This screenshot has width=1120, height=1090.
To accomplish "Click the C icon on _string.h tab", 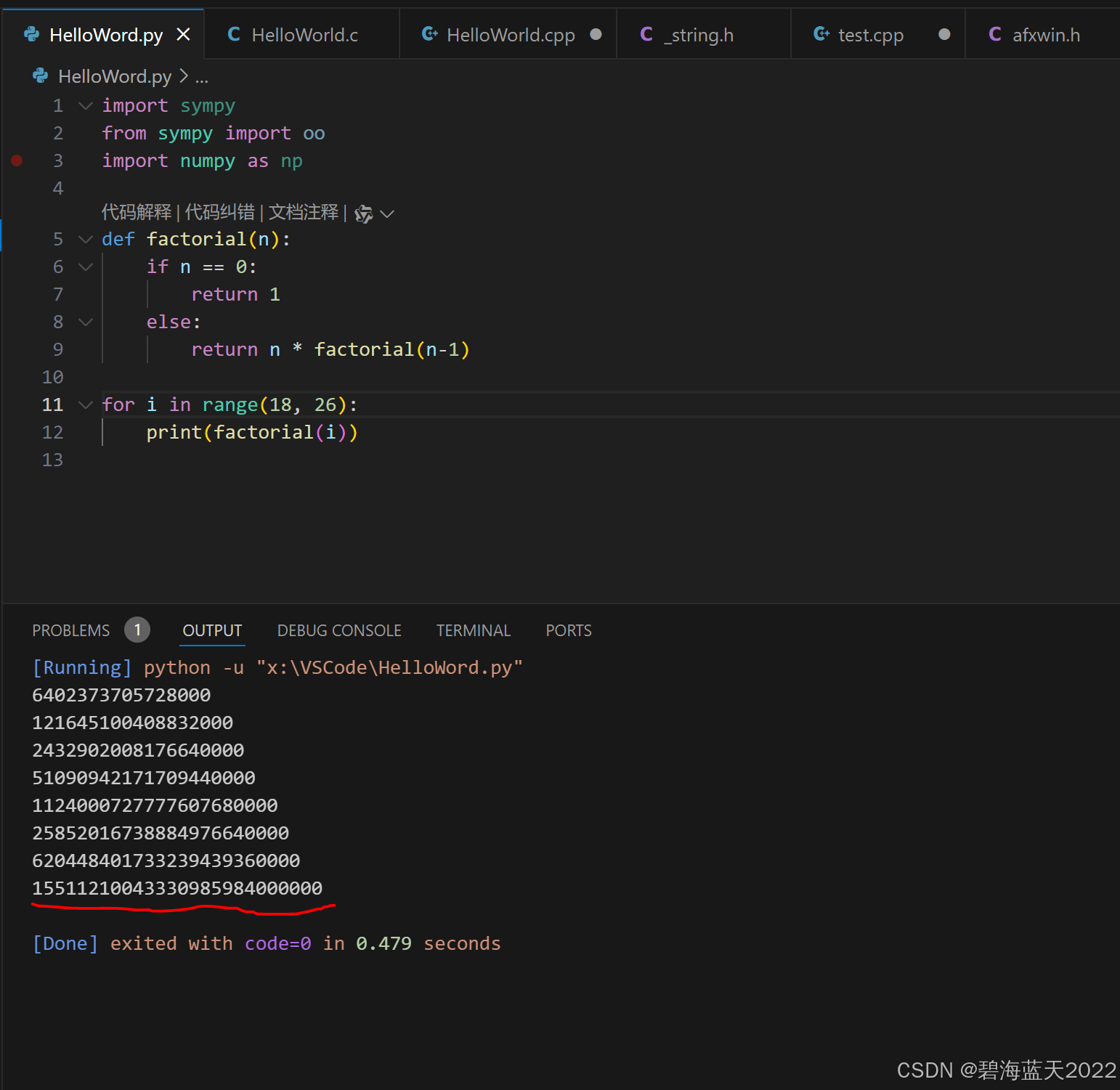I will point(646,34).
